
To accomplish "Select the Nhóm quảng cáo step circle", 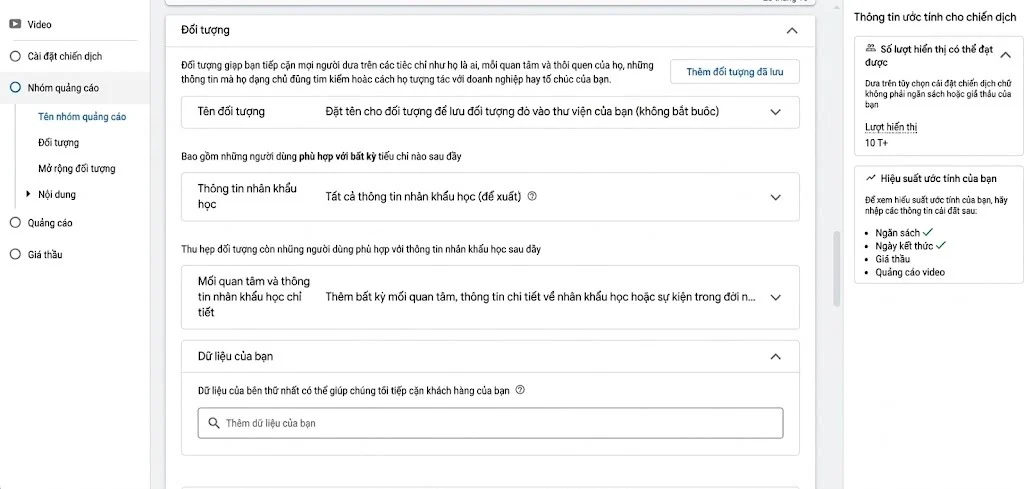I will click(15, 87).
